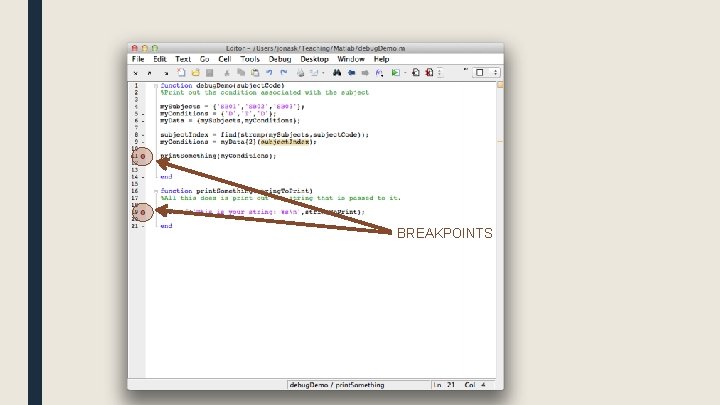The image size is (720, 405).
Task: Go back with the blue back arrow
Action: point(352,73)
